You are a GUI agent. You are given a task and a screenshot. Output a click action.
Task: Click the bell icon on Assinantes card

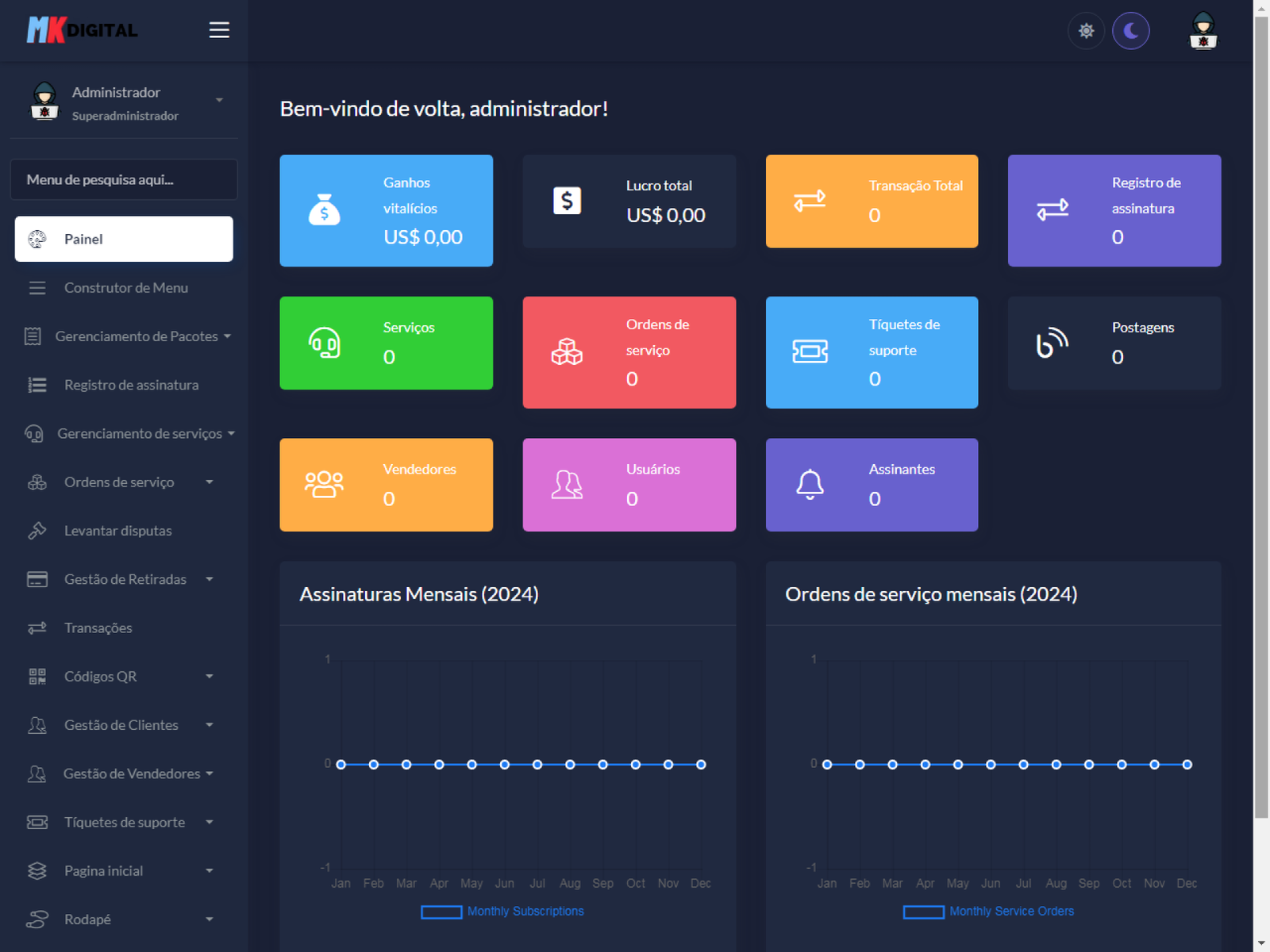[810, 484]
